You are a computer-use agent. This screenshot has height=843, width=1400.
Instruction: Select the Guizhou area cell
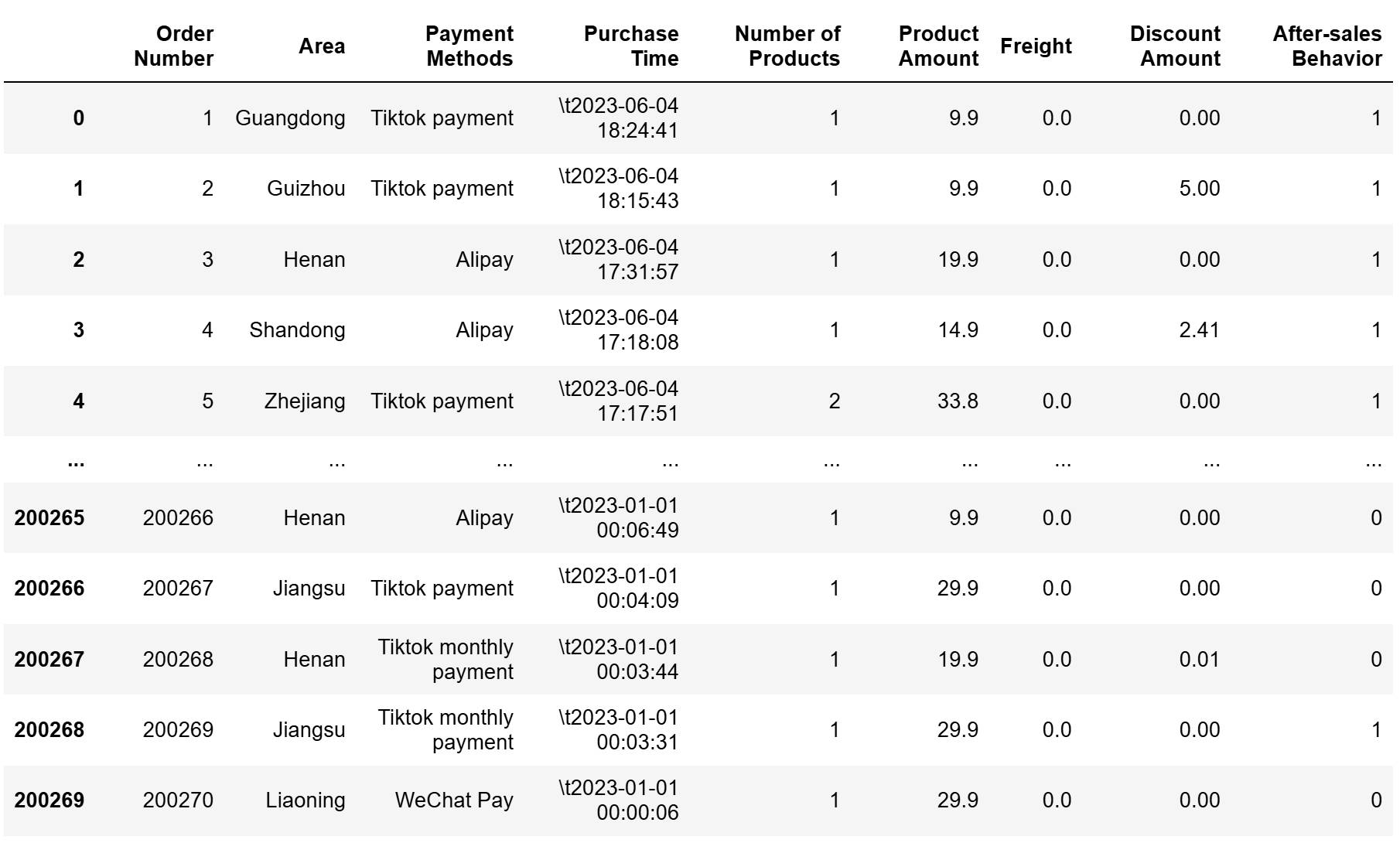306,189
